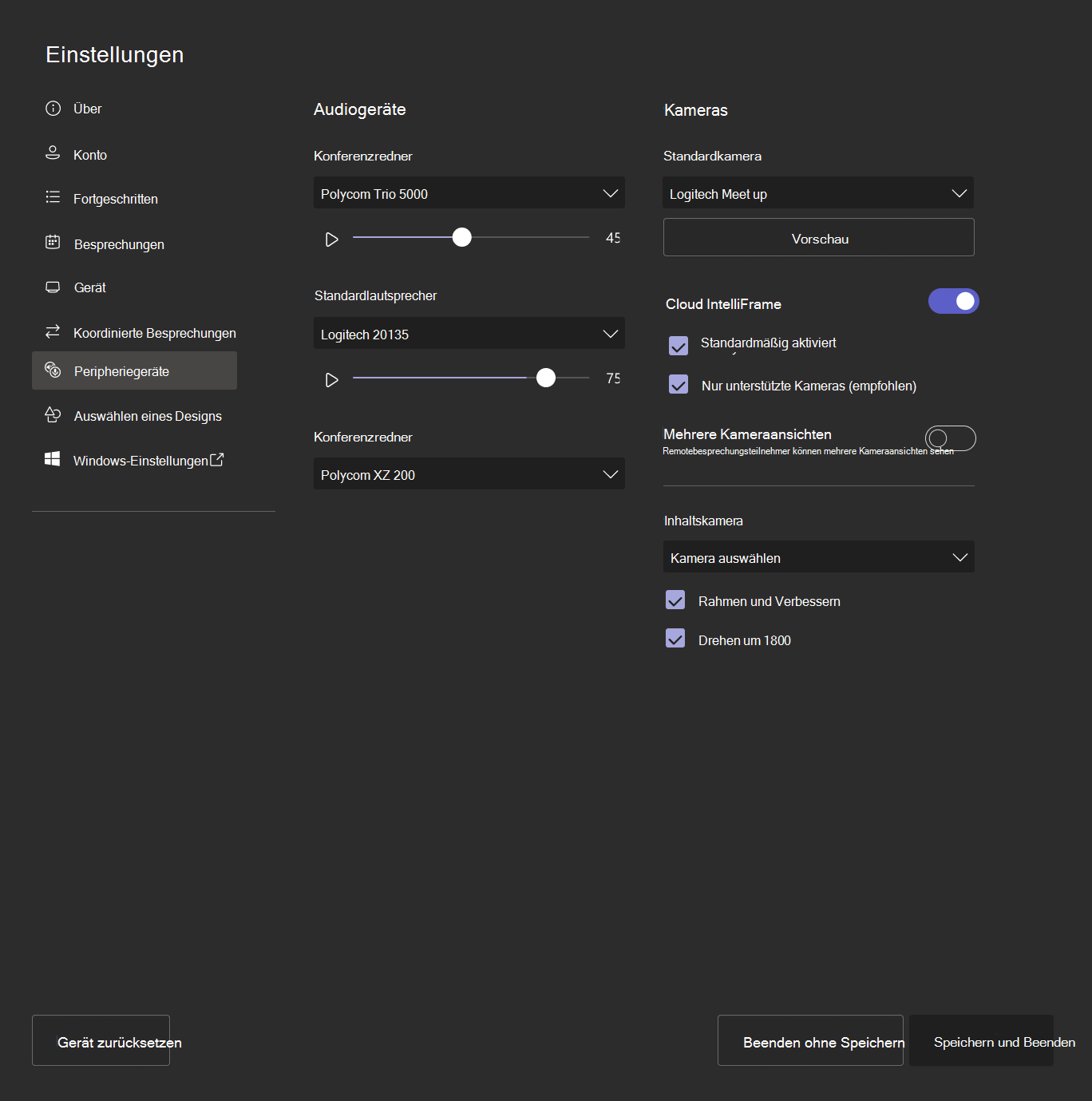Click the Auswählen eines Designs shapes icon

click(53, 414)
